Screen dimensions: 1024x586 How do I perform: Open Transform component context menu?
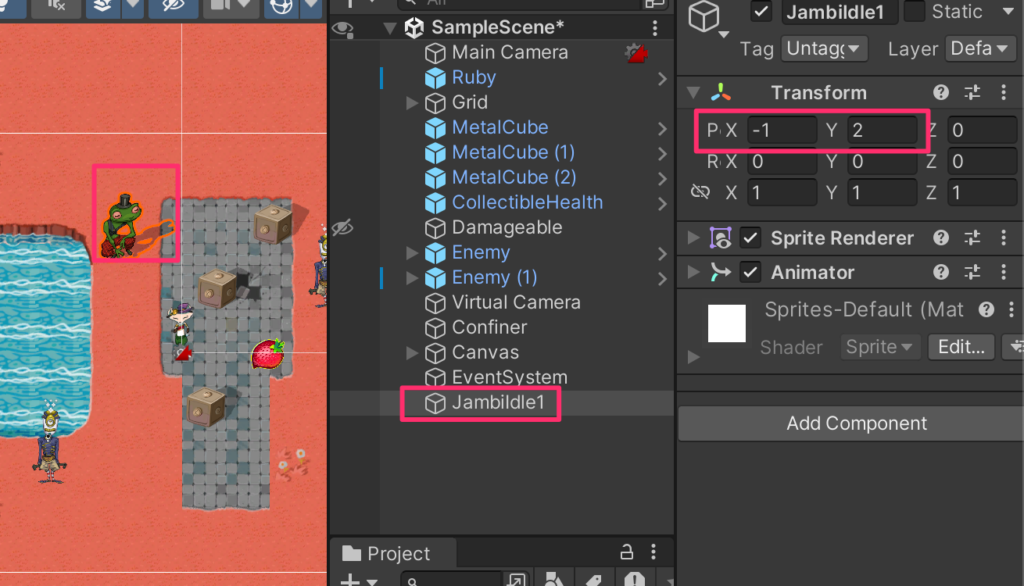click(1004, 93)
